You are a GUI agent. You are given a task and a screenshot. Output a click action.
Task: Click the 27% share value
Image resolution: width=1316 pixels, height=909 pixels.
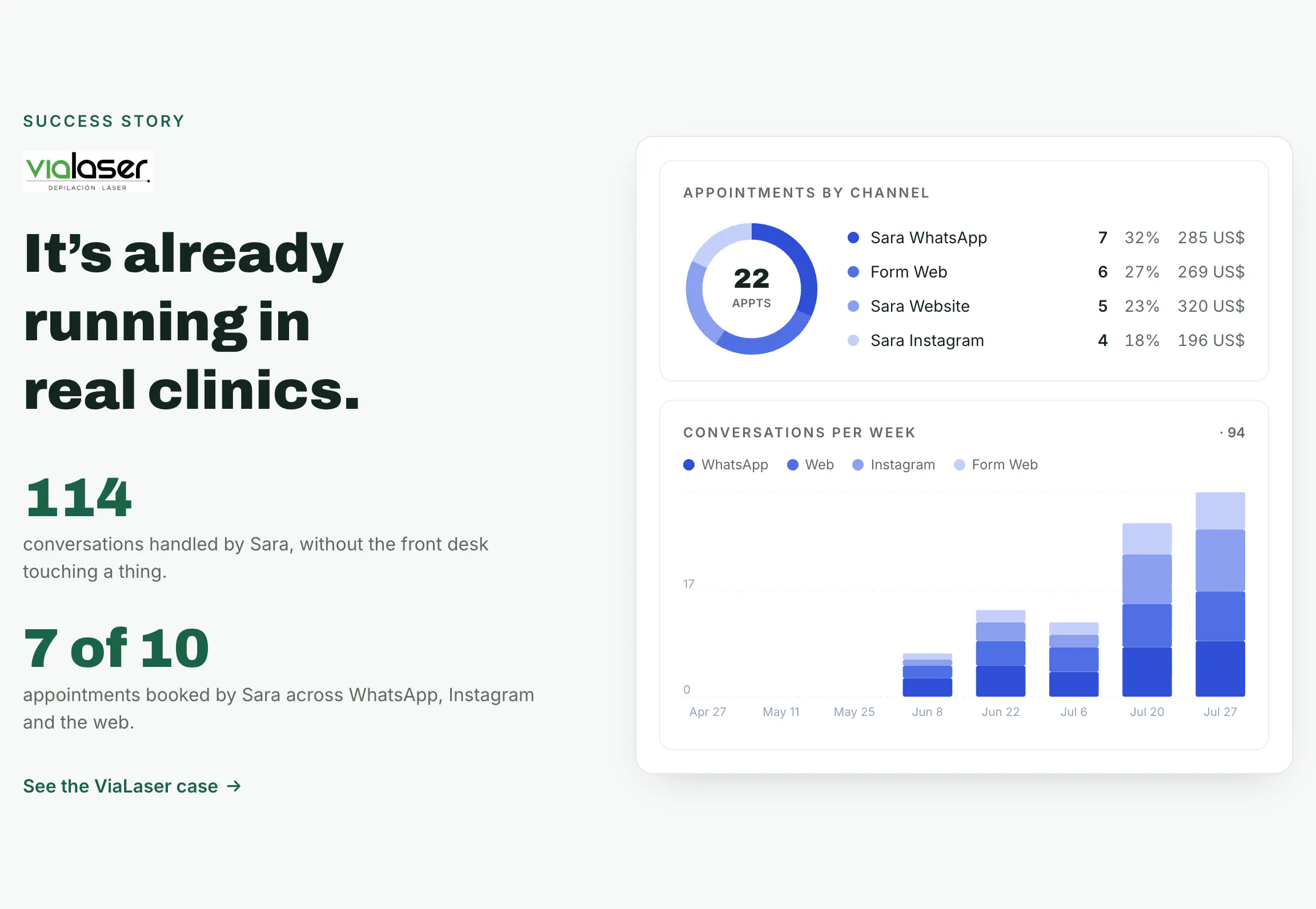pyautogui.click(x=1142, y=272)
